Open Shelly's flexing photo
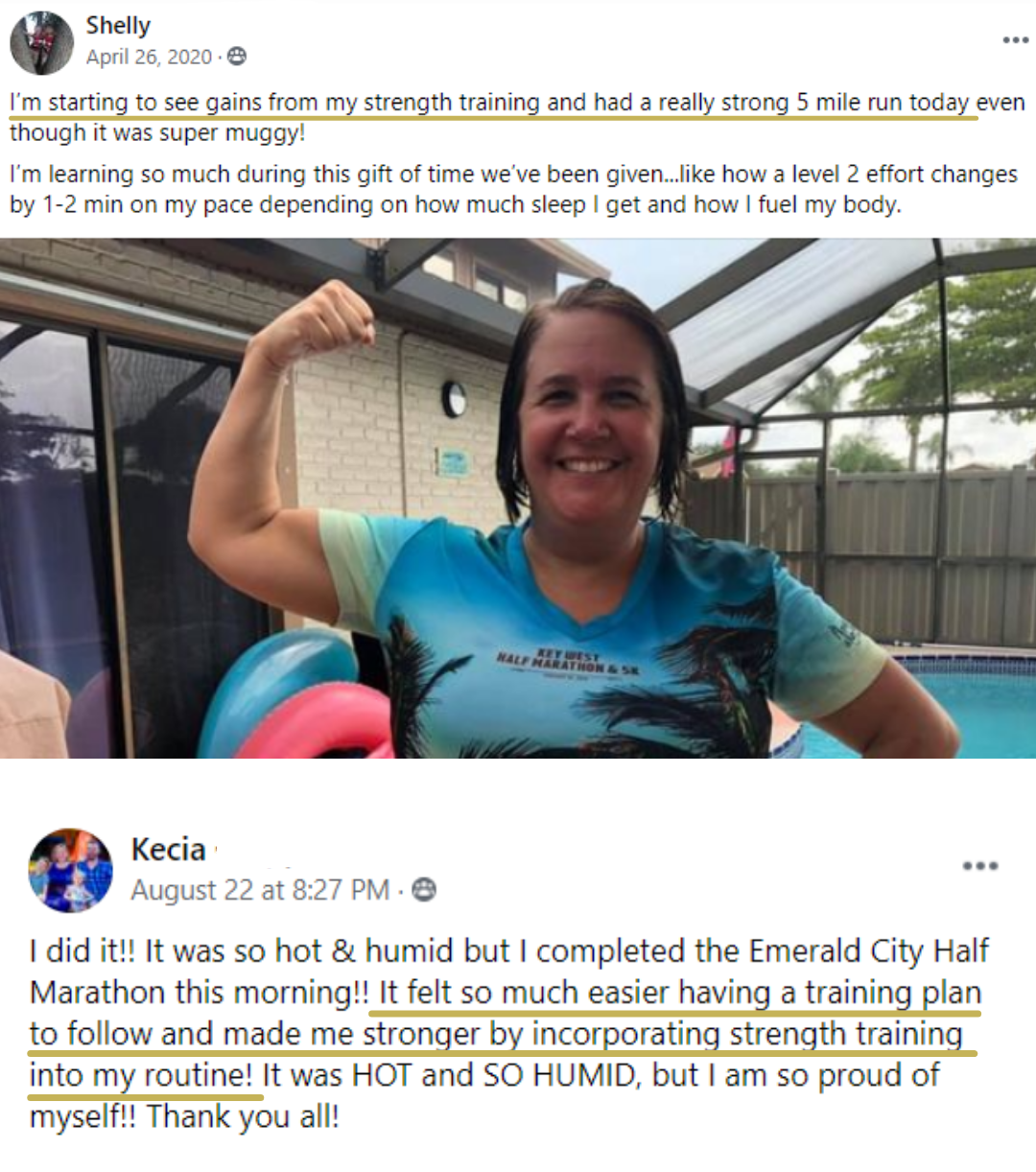 tap(518, 499)
